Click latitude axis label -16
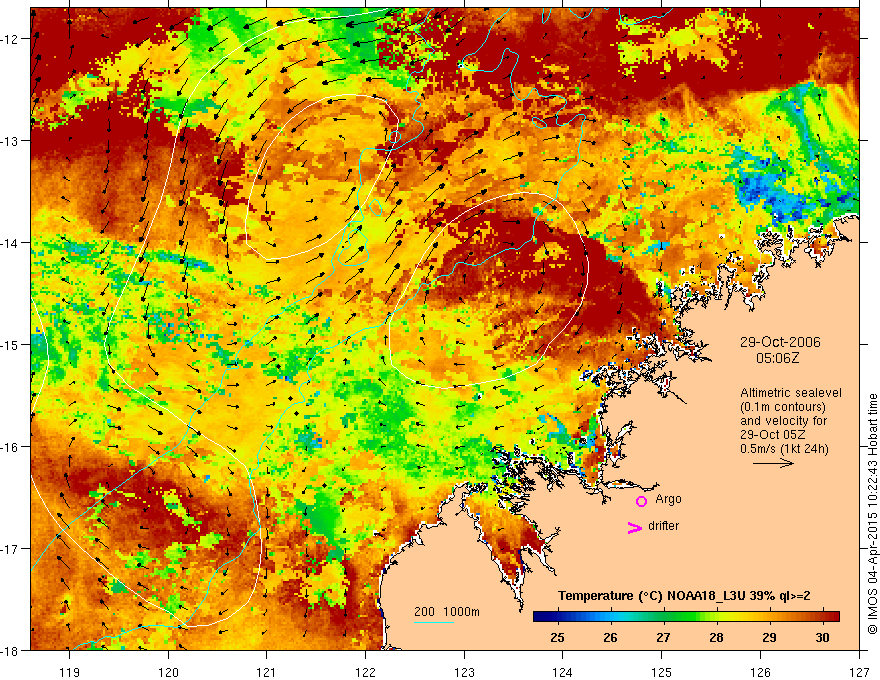Viewport: 880px width, 680px height. pyautogui.click(x=11, y=447)
